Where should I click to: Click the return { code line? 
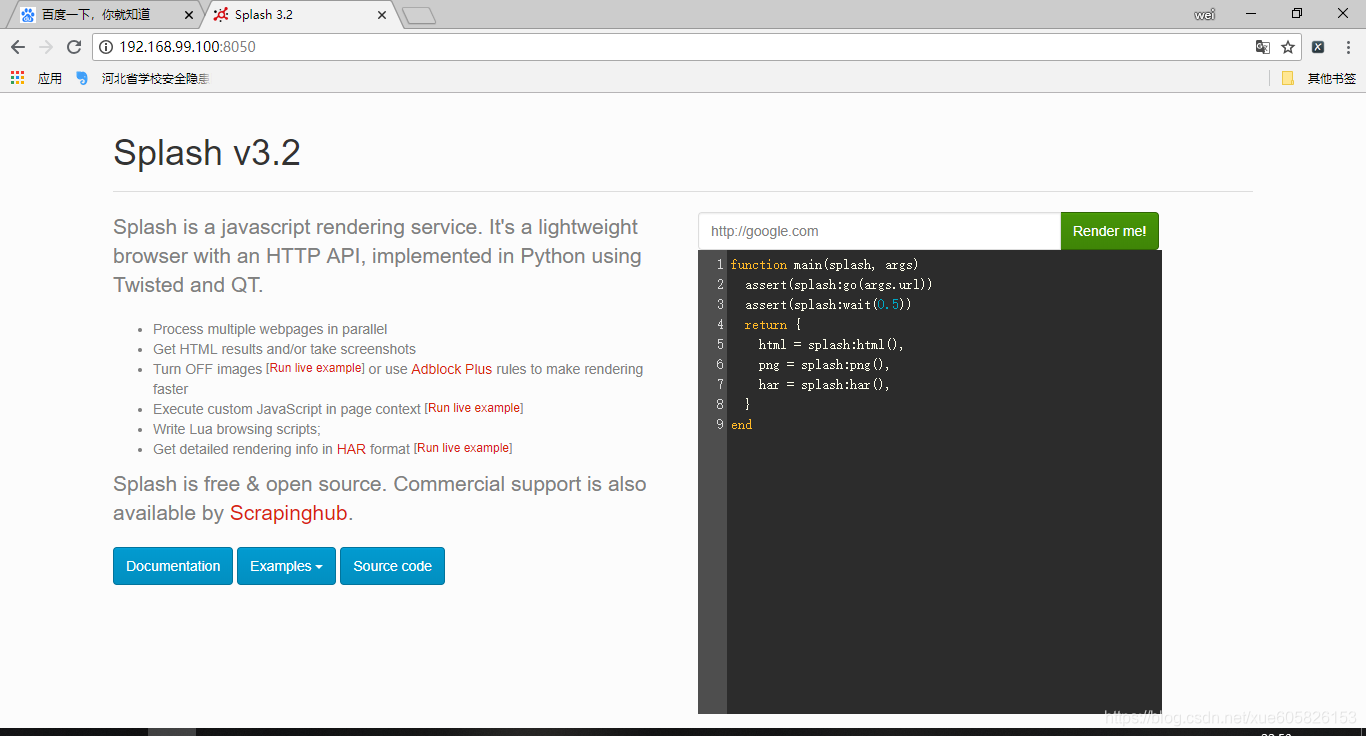coord(773,325)
